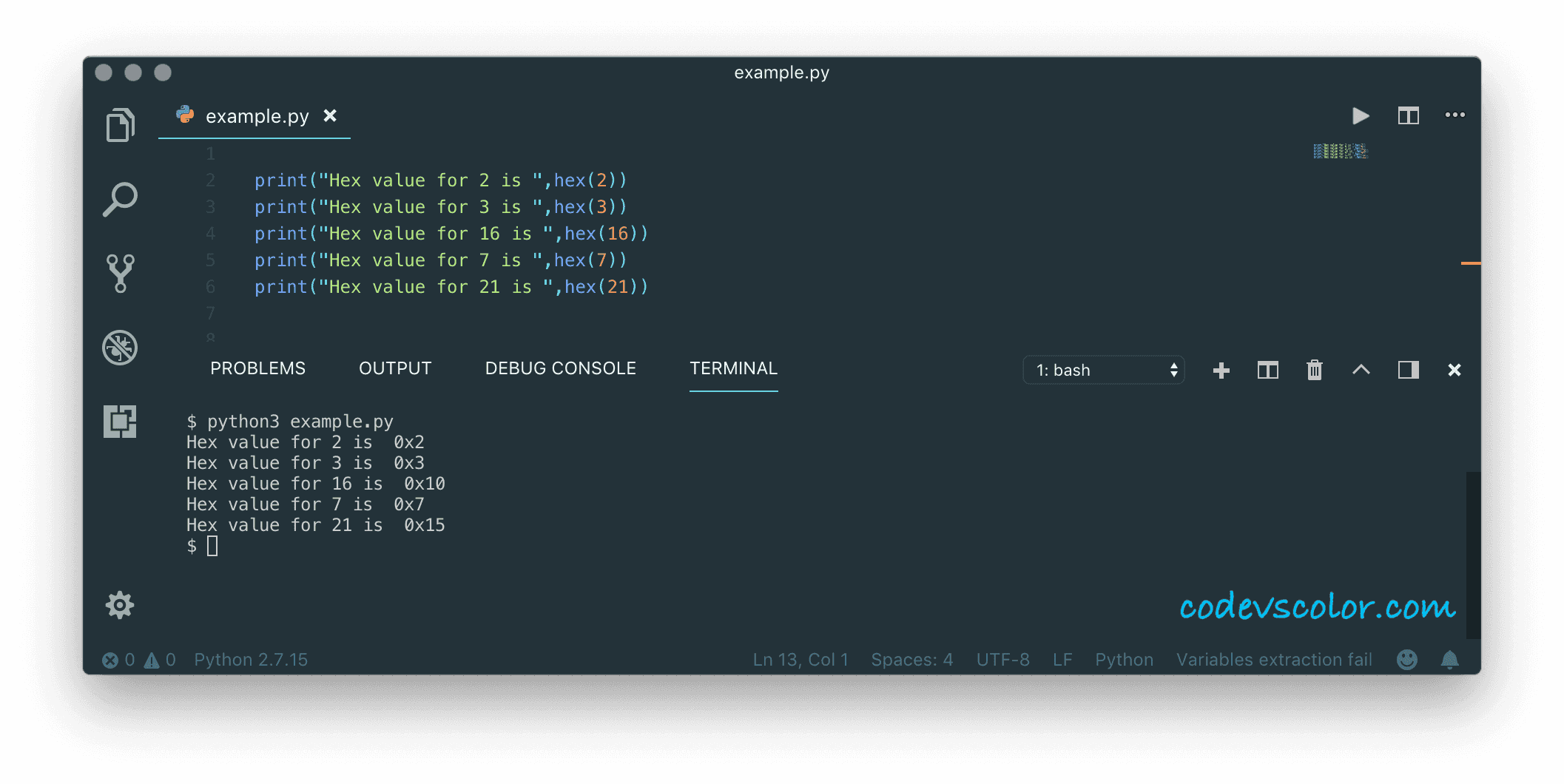Viewport: 1564px width, 784px height.
Task: Open the editor more actions menu
Action: coord(1455,115)
